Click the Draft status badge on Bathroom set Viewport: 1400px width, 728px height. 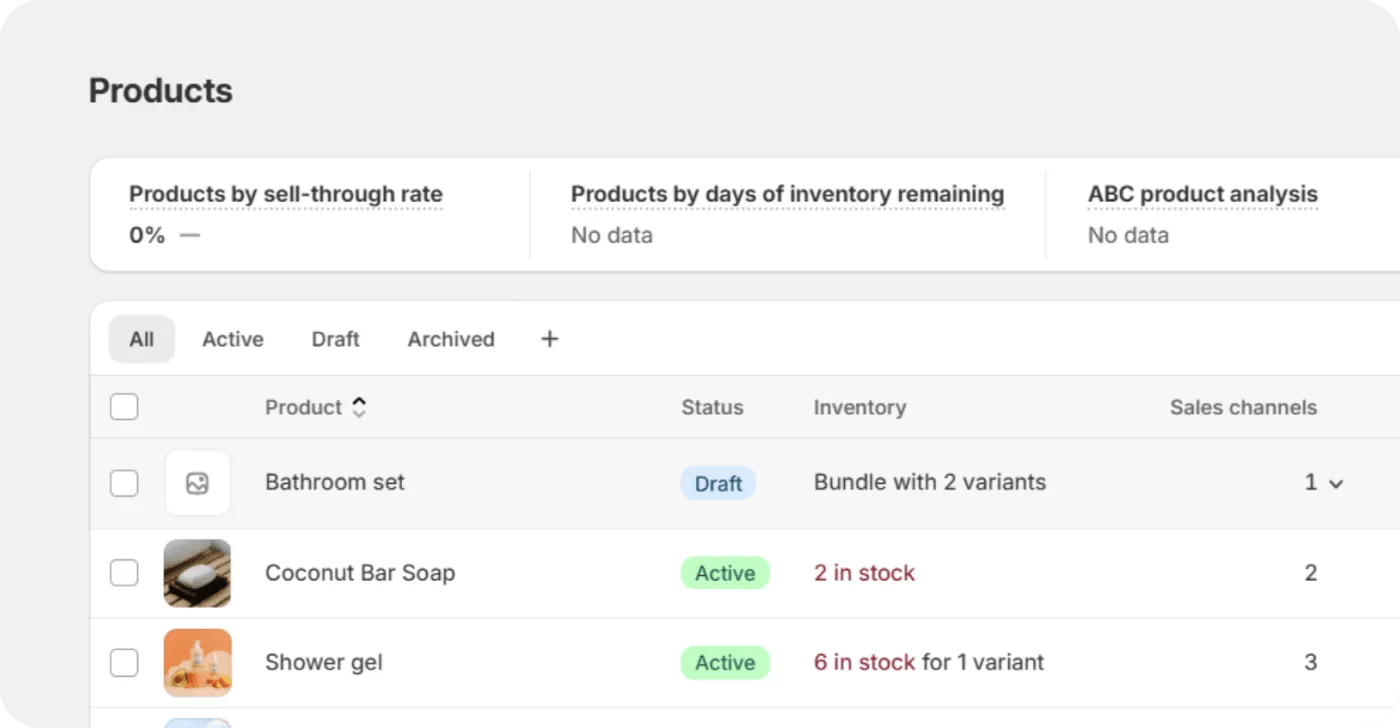pos(718,483)
